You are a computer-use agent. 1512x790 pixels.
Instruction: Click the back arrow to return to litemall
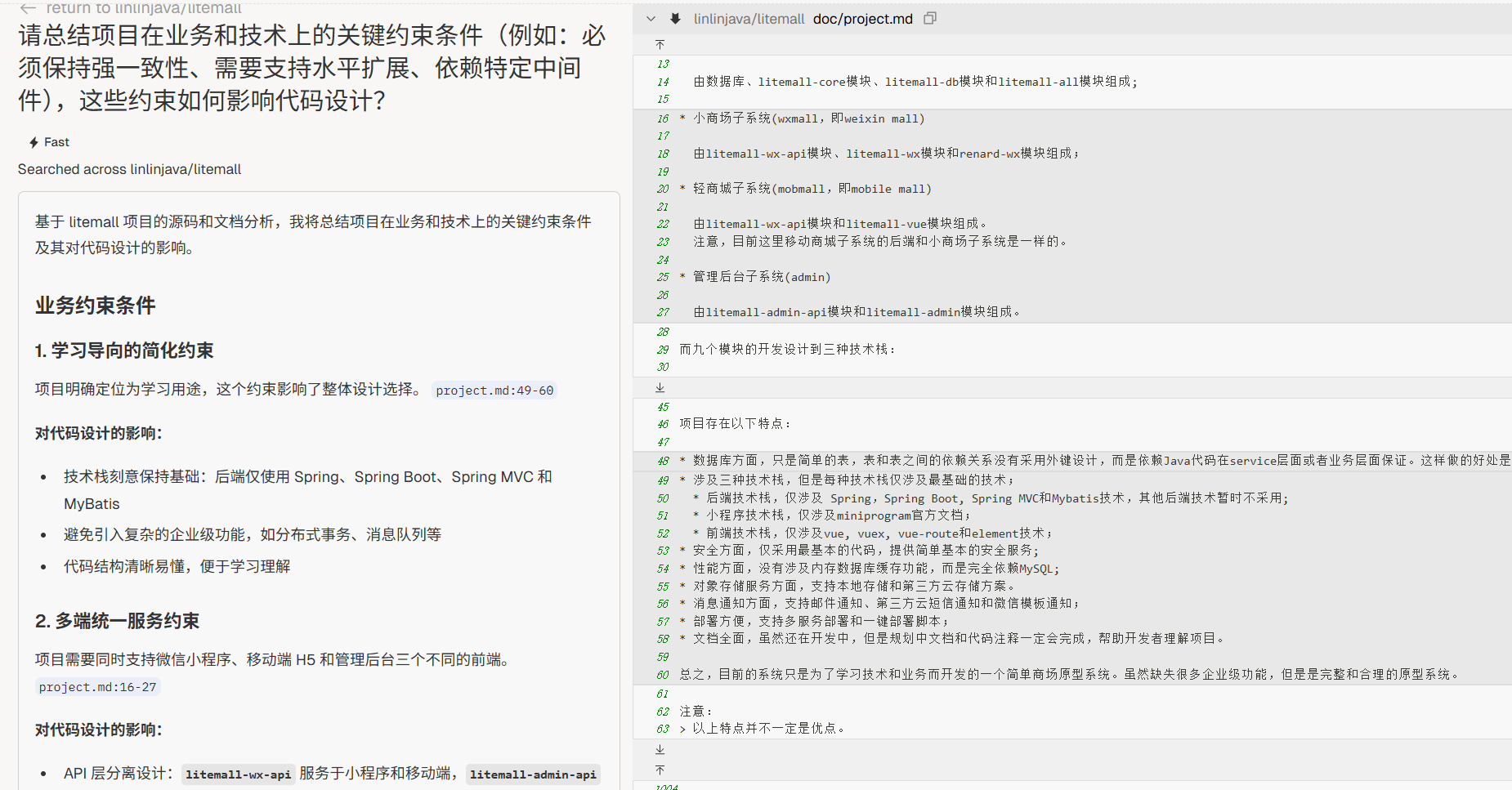tap(28, 8)
